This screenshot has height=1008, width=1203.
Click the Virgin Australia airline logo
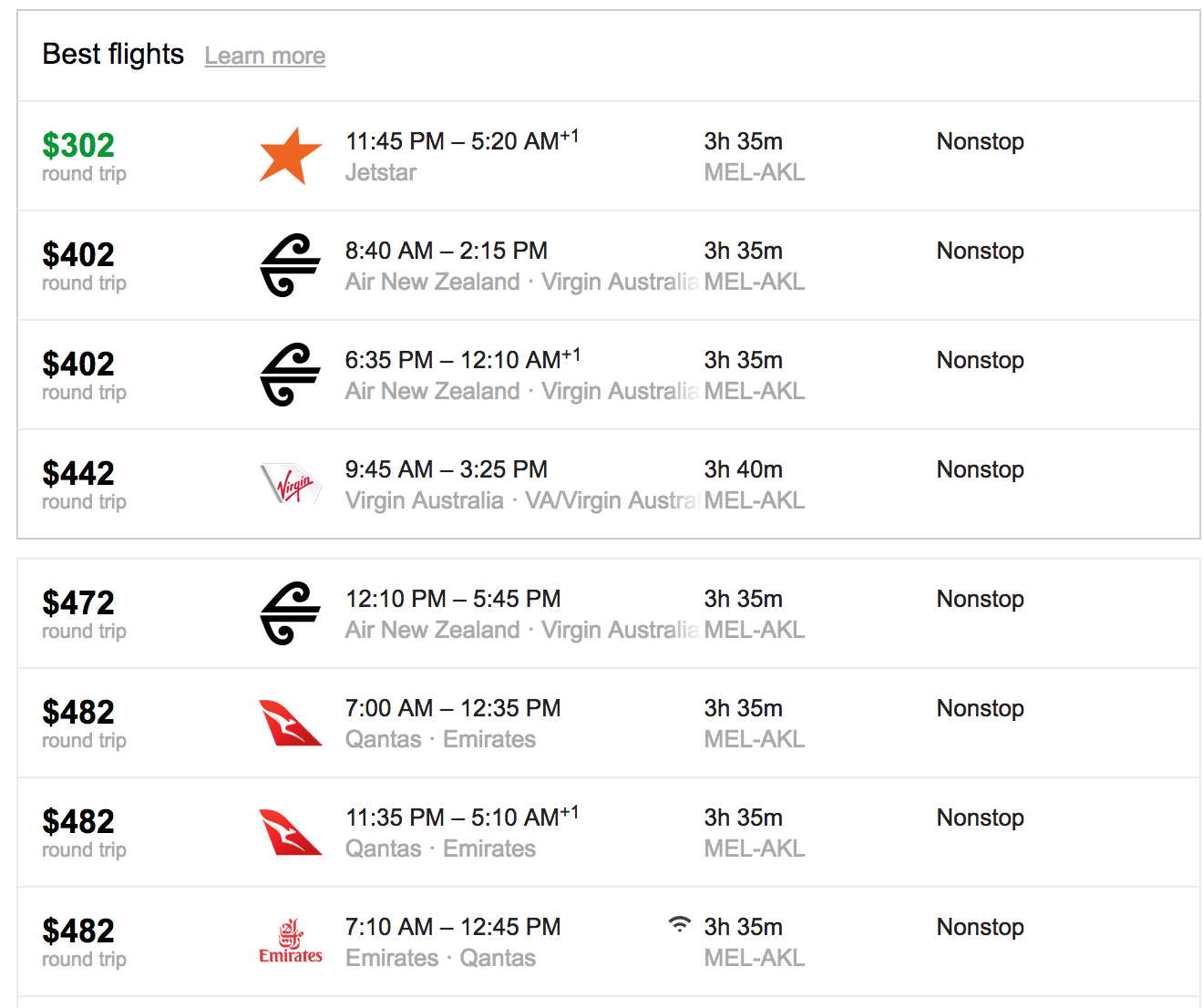point(291,484)
